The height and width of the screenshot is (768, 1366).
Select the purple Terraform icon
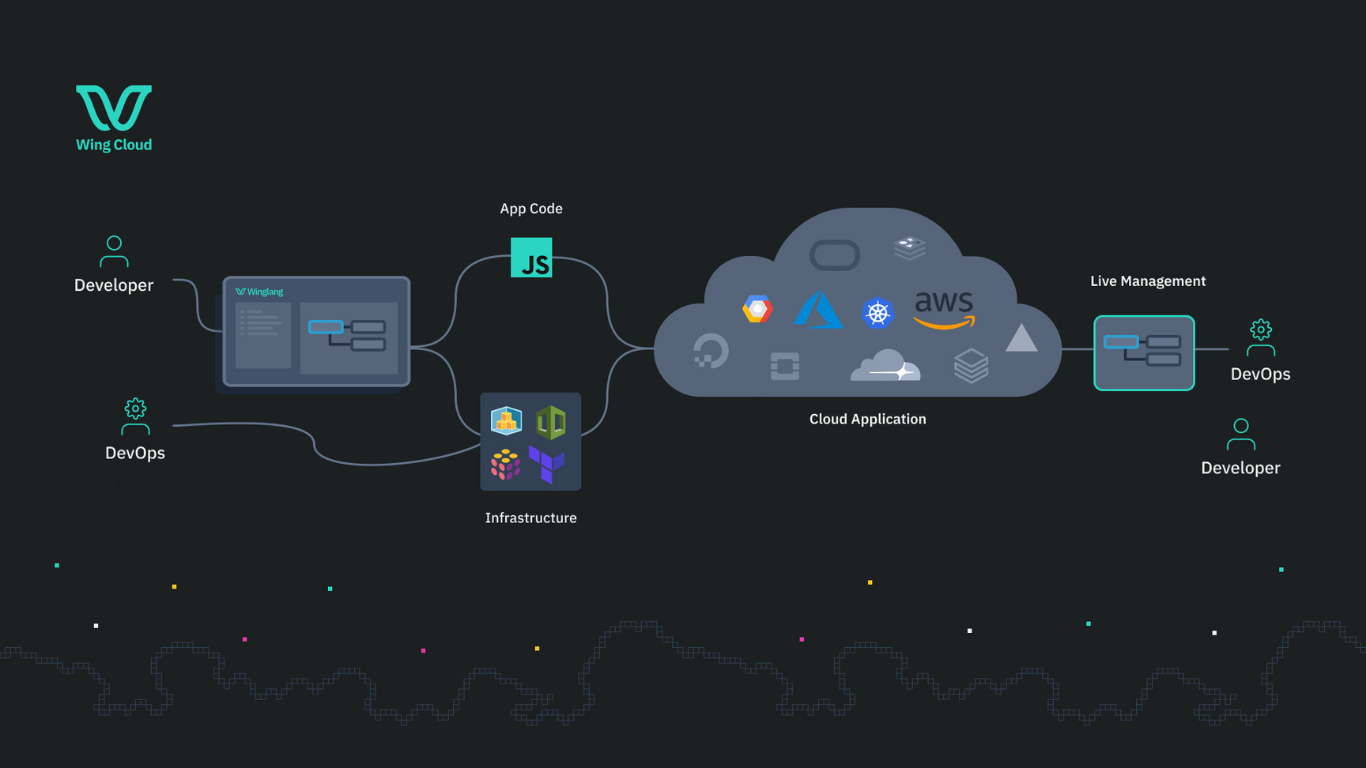tap(547, 464)
